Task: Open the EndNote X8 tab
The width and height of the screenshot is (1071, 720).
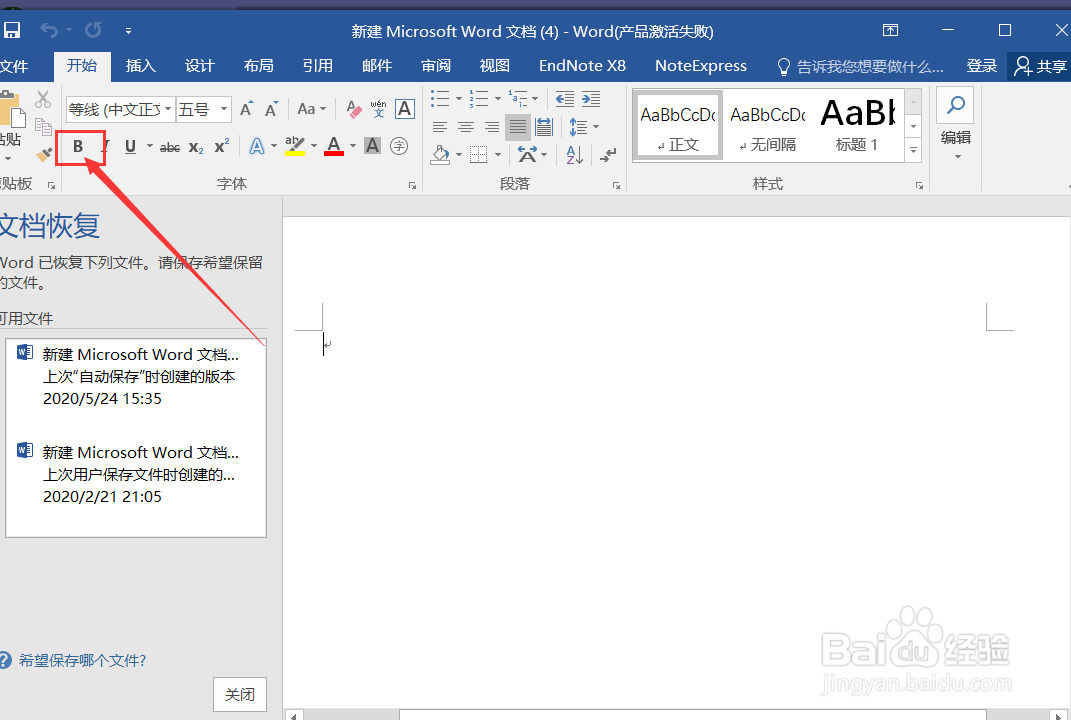Action: 582,66
